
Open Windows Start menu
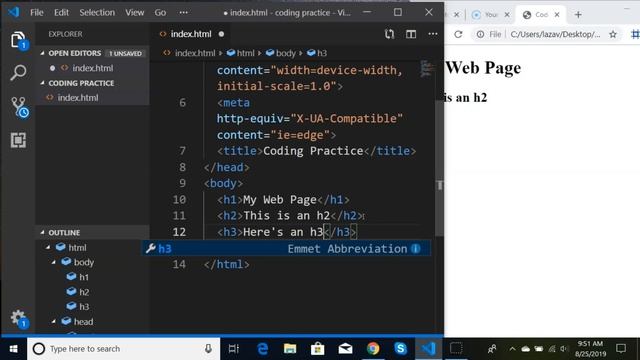click(13, 349)
